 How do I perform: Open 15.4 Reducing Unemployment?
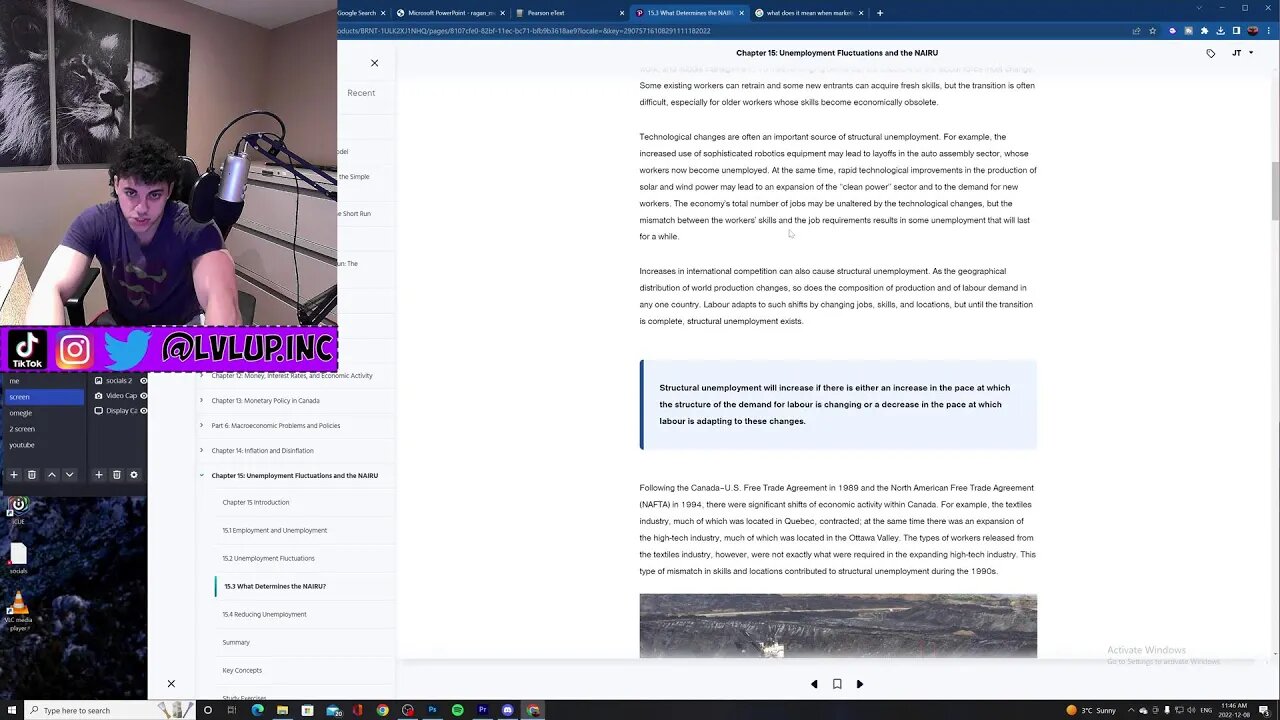pos(265,615)
